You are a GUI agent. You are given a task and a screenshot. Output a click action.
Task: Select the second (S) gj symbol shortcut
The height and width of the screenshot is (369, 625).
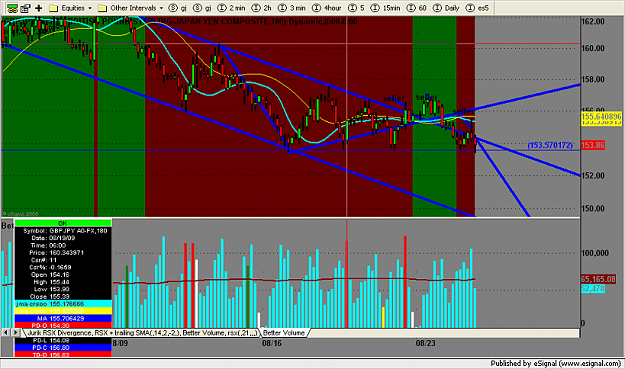[x=202, y=8]
